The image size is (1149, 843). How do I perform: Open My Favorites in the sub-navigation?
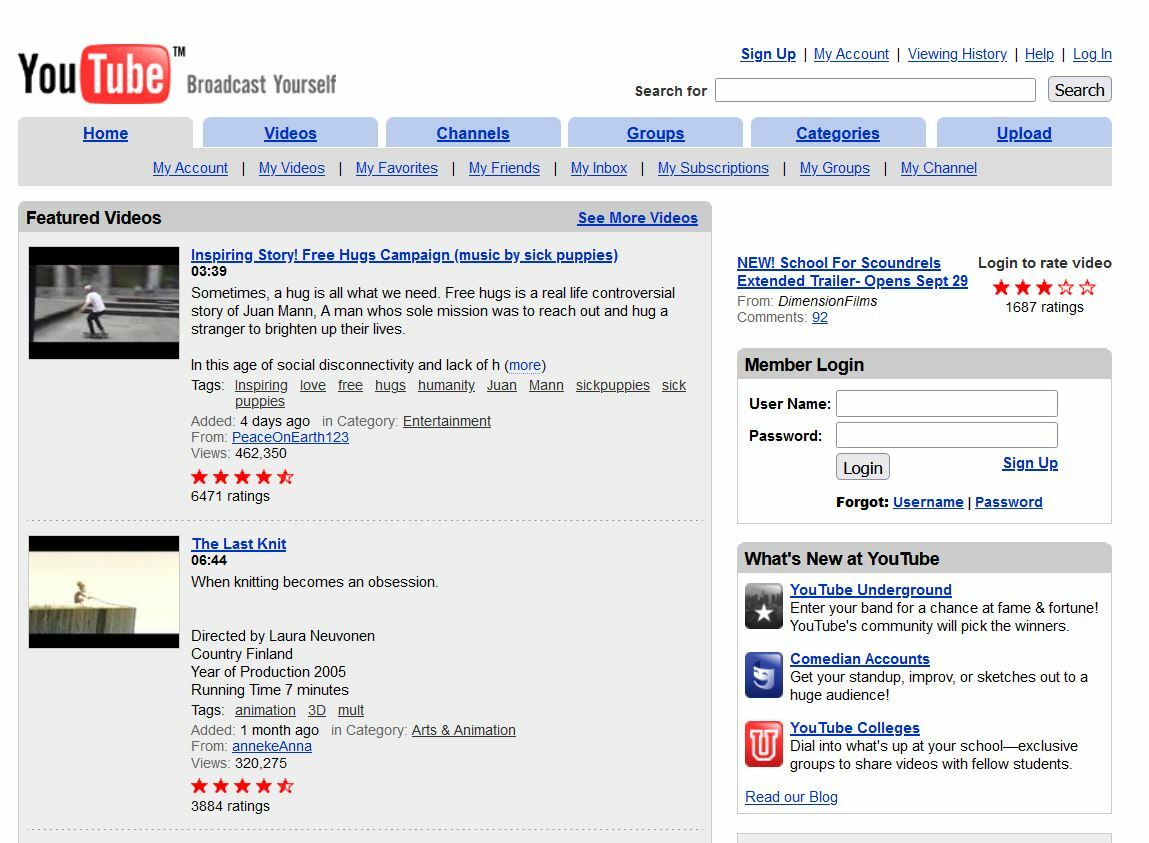pos(396,168)
